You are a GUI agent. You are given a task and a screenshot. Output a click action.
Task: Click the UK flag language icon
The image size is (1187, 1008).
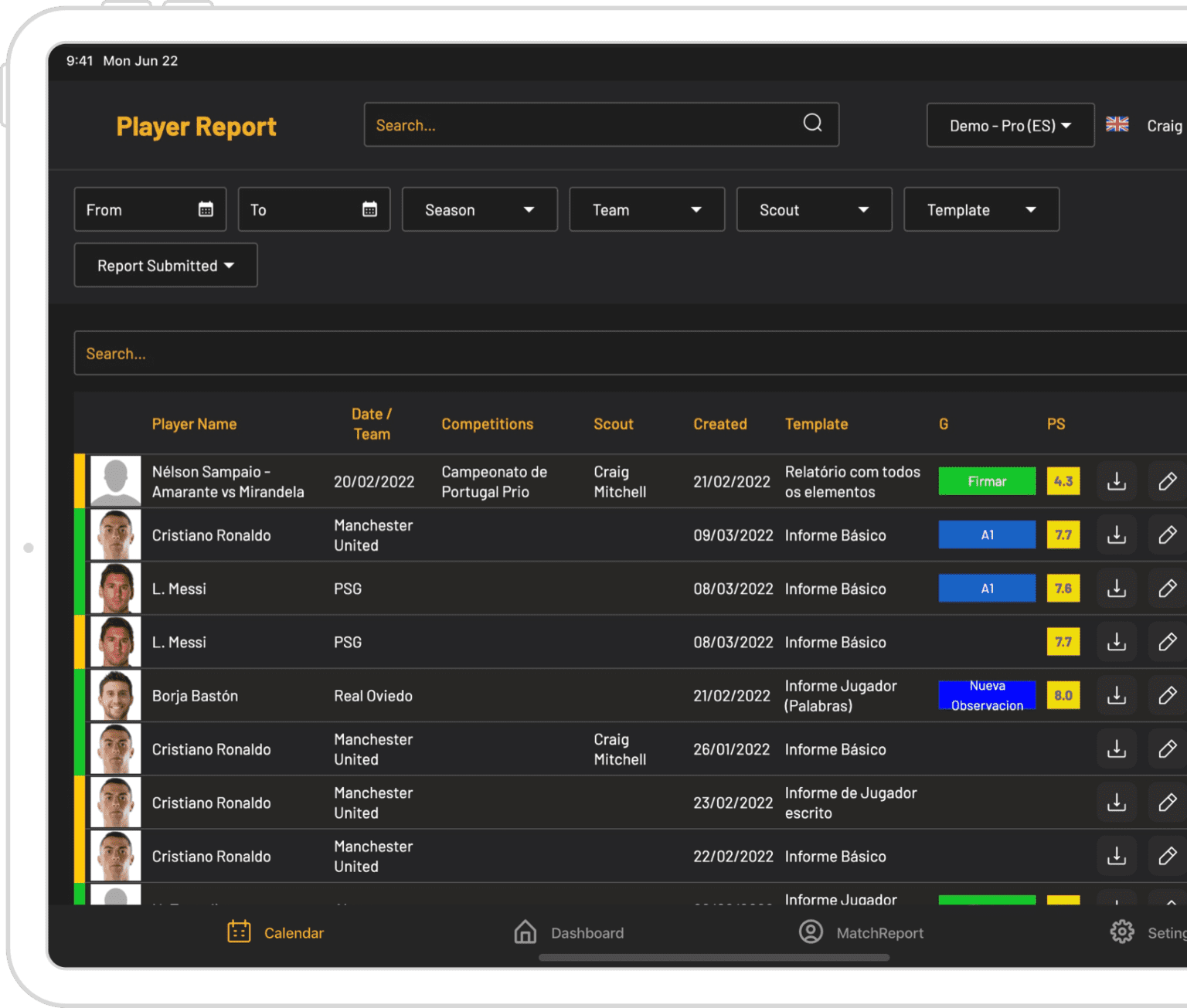pos(1117,124)
